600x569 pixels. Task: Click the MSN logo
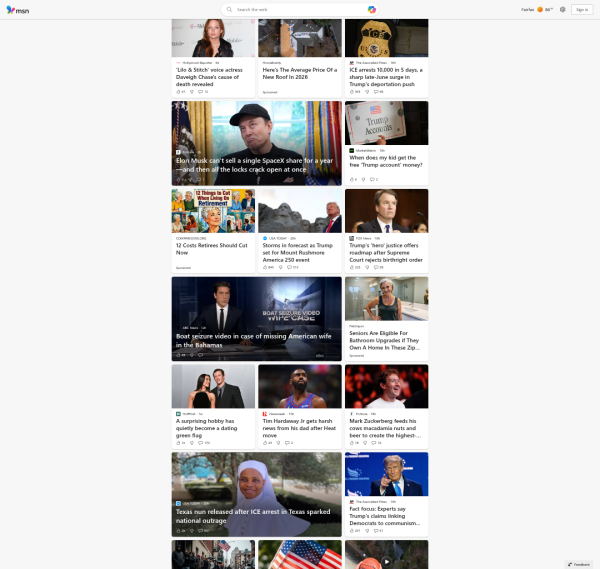click(18, 10)
